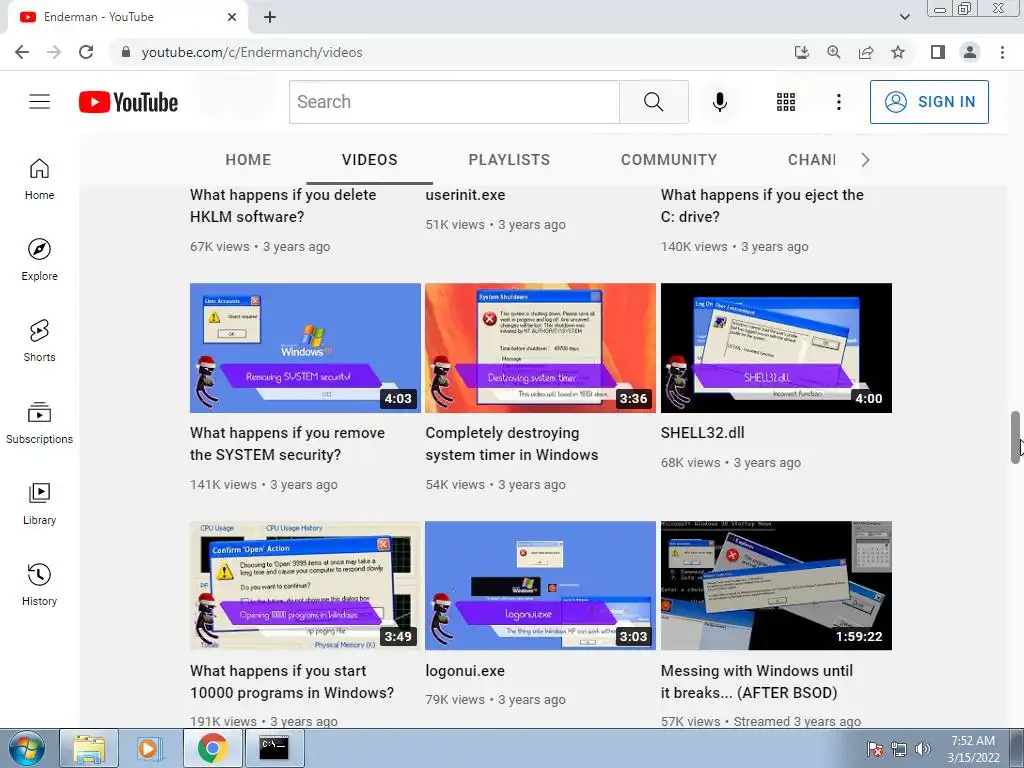Share this page icon
This screenshot has width=1024, height=768.
866,52
